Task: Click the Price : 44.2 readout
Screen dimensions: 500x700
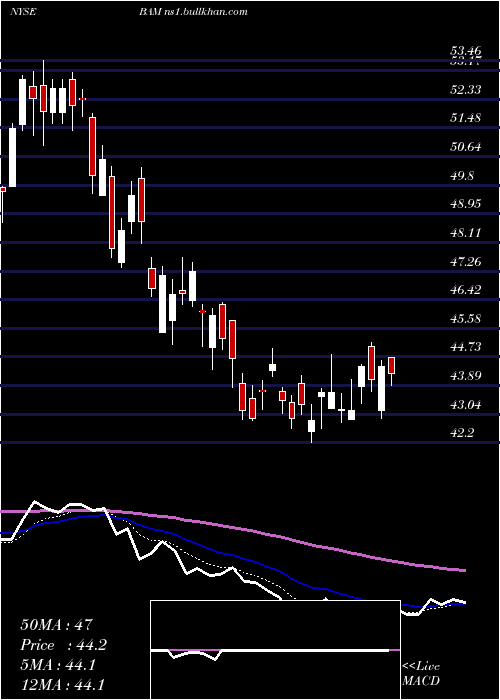Action: click(63, 645)
